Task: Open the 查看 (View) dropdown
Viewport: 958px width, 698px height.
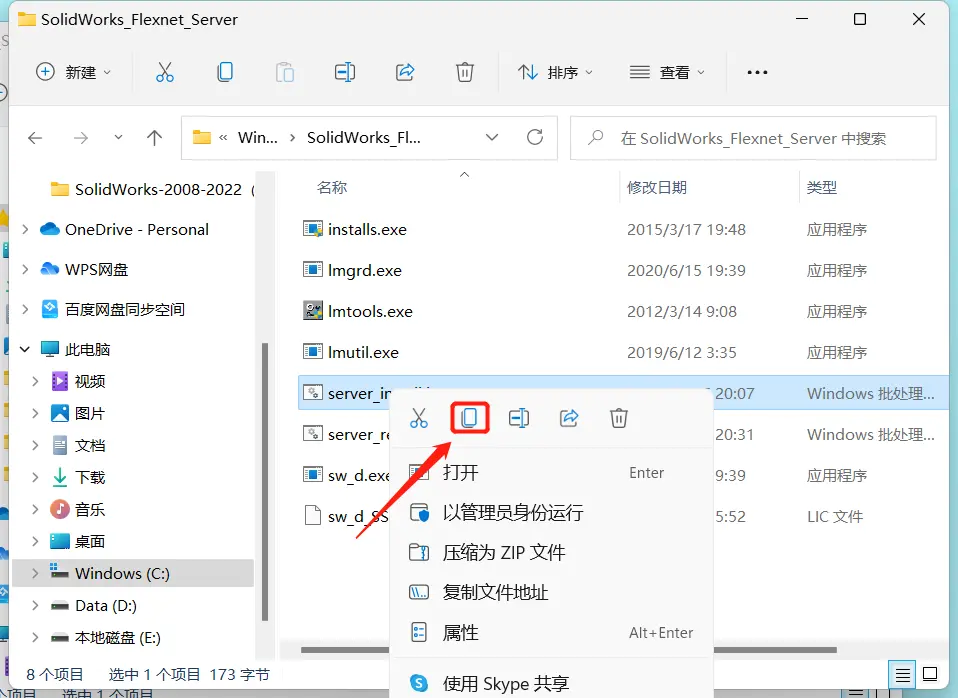Action: (667, 72)
